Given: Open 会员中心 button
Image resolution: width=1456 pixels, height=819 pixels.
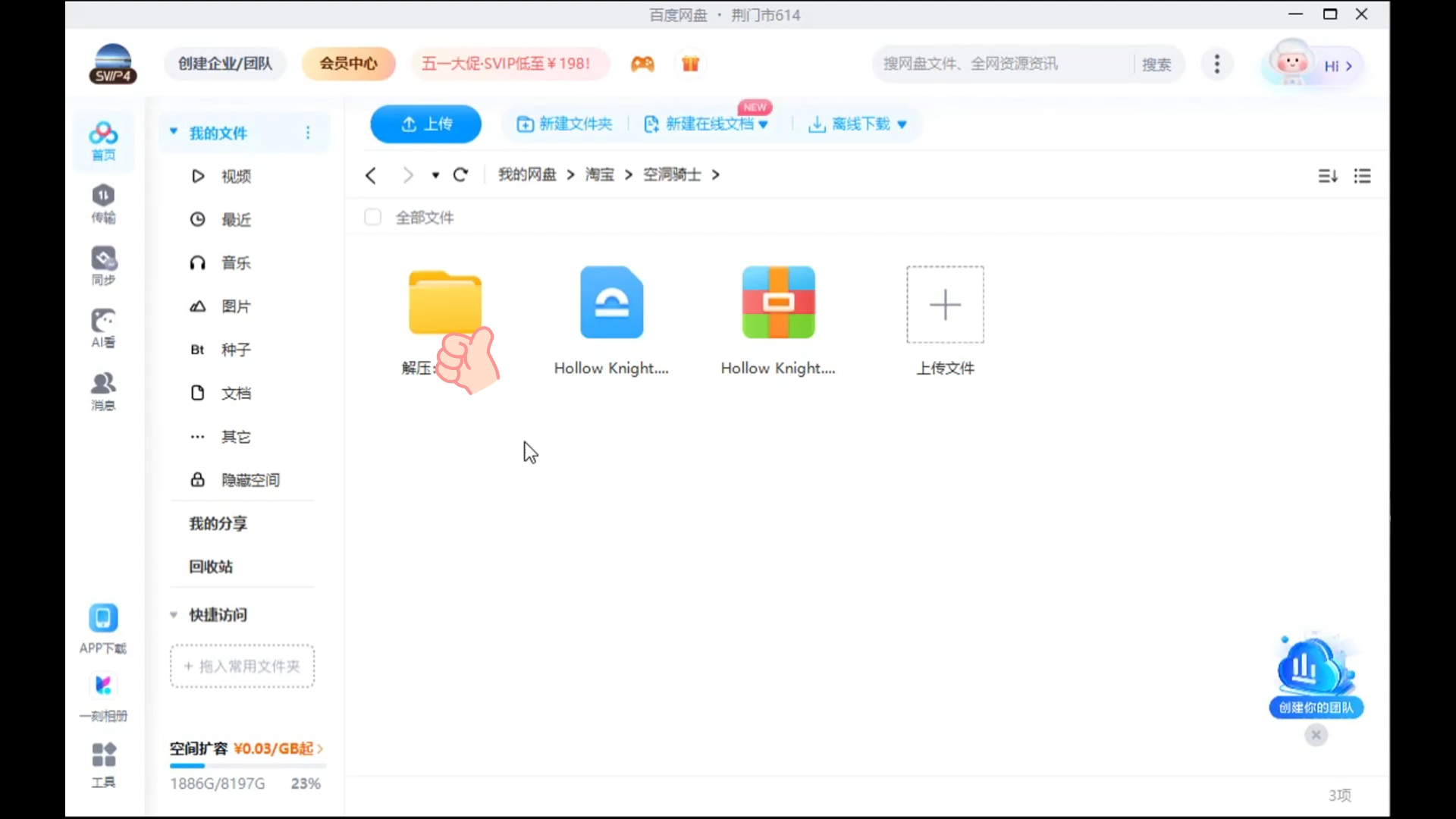Looking at the screenshot, I should coord(348,64).
